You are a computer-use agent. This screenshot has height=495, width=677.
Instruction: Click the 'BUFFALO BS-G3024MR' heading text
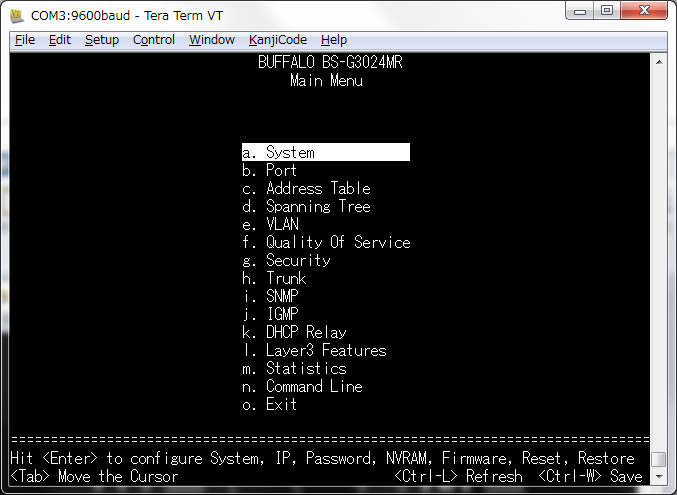(x=330, y=62)
